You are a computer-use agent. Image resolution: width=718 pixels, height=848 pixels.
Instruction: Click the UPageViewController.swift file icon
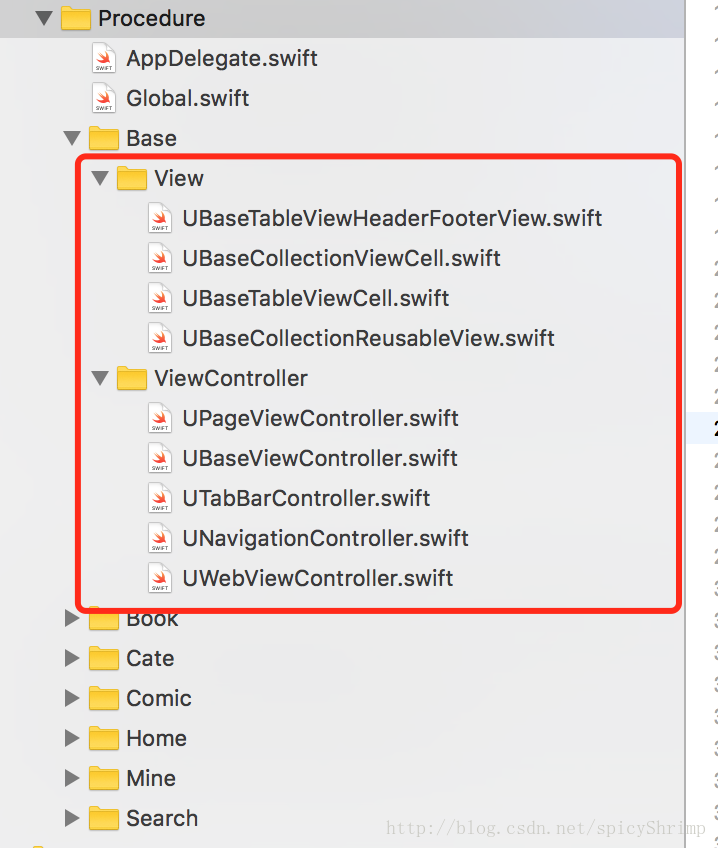pos(160,418)
